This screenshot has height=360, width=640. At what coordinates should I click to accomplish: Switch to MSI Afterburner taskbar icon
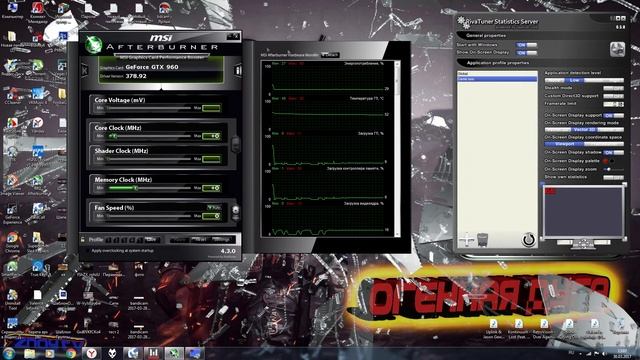point(174,353)
